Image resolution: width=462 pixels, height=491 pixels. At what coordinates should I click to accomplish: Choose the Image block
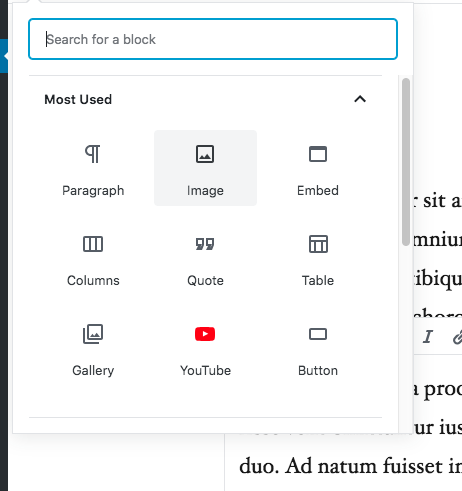point(205,168)
